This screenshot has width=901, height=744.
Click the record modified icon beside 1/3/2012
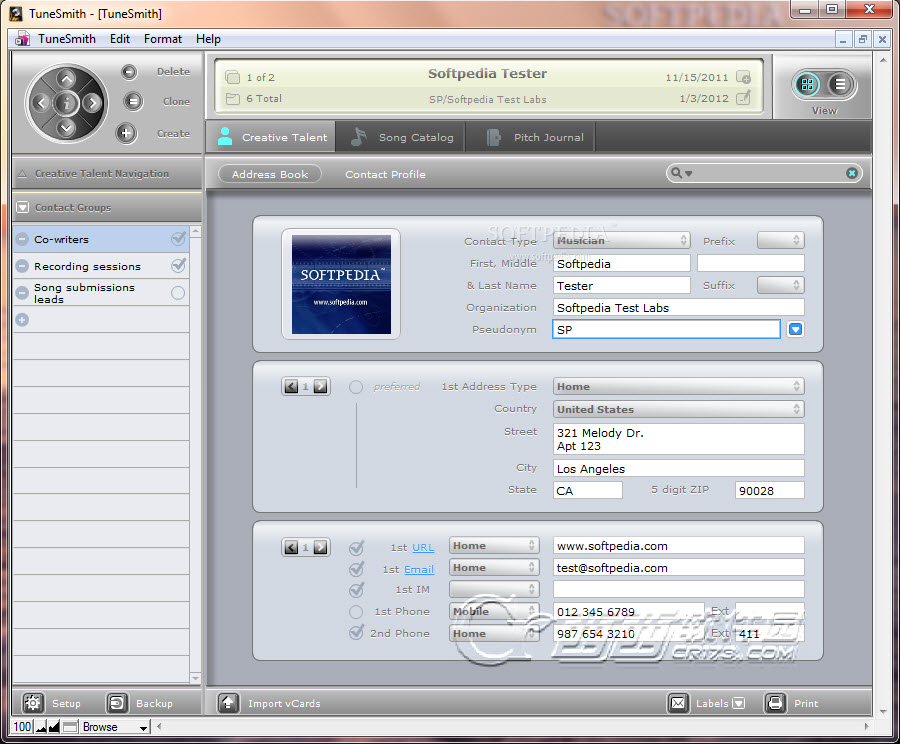(744, 98)
